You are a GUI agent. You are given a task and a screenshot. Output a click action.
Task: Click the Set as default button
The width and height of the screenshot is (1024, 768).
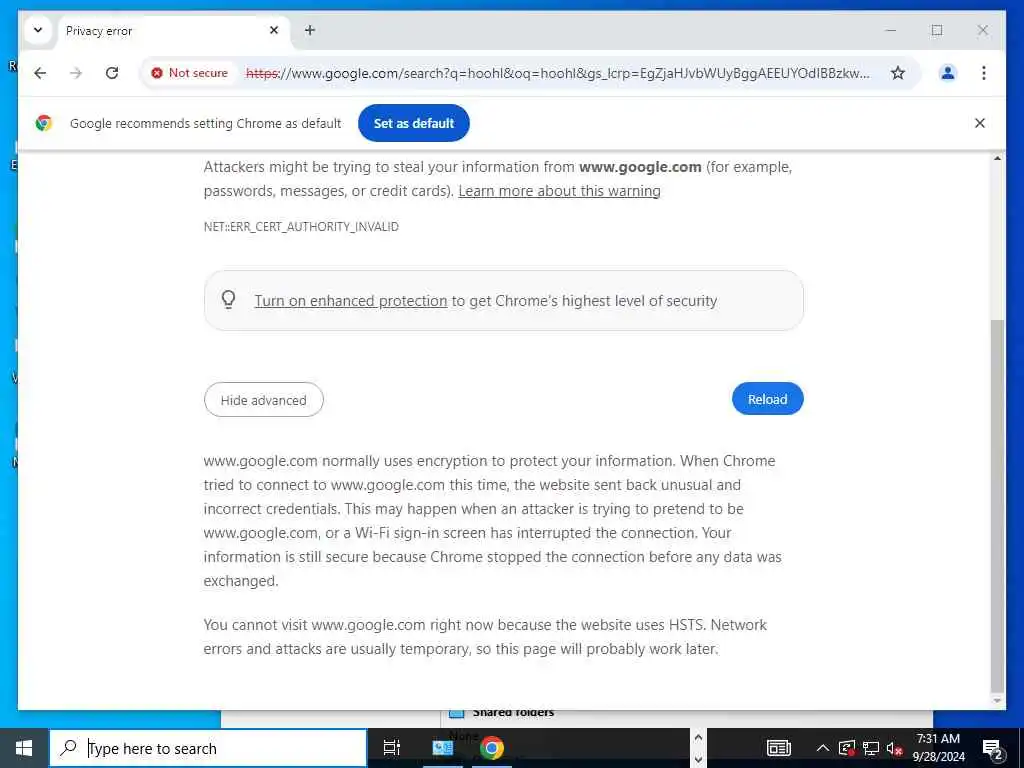pos(413,123)
